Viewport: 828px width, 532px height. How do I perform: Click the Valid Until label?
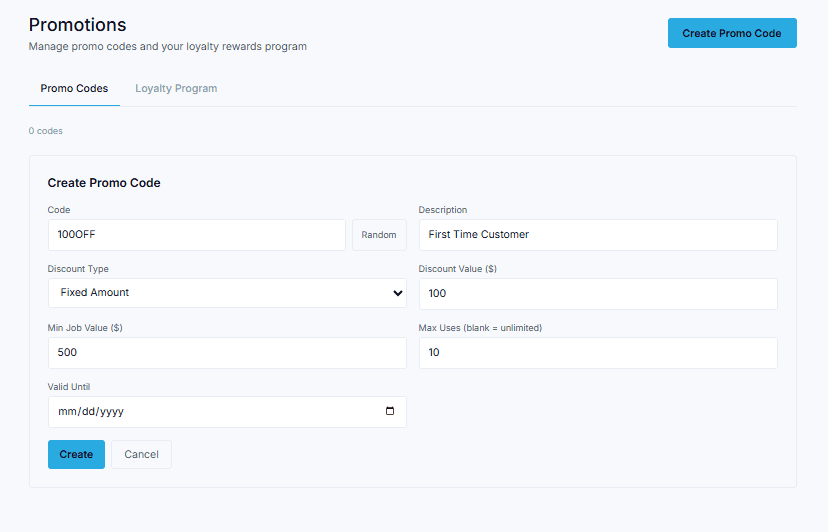tap(69, 387)
